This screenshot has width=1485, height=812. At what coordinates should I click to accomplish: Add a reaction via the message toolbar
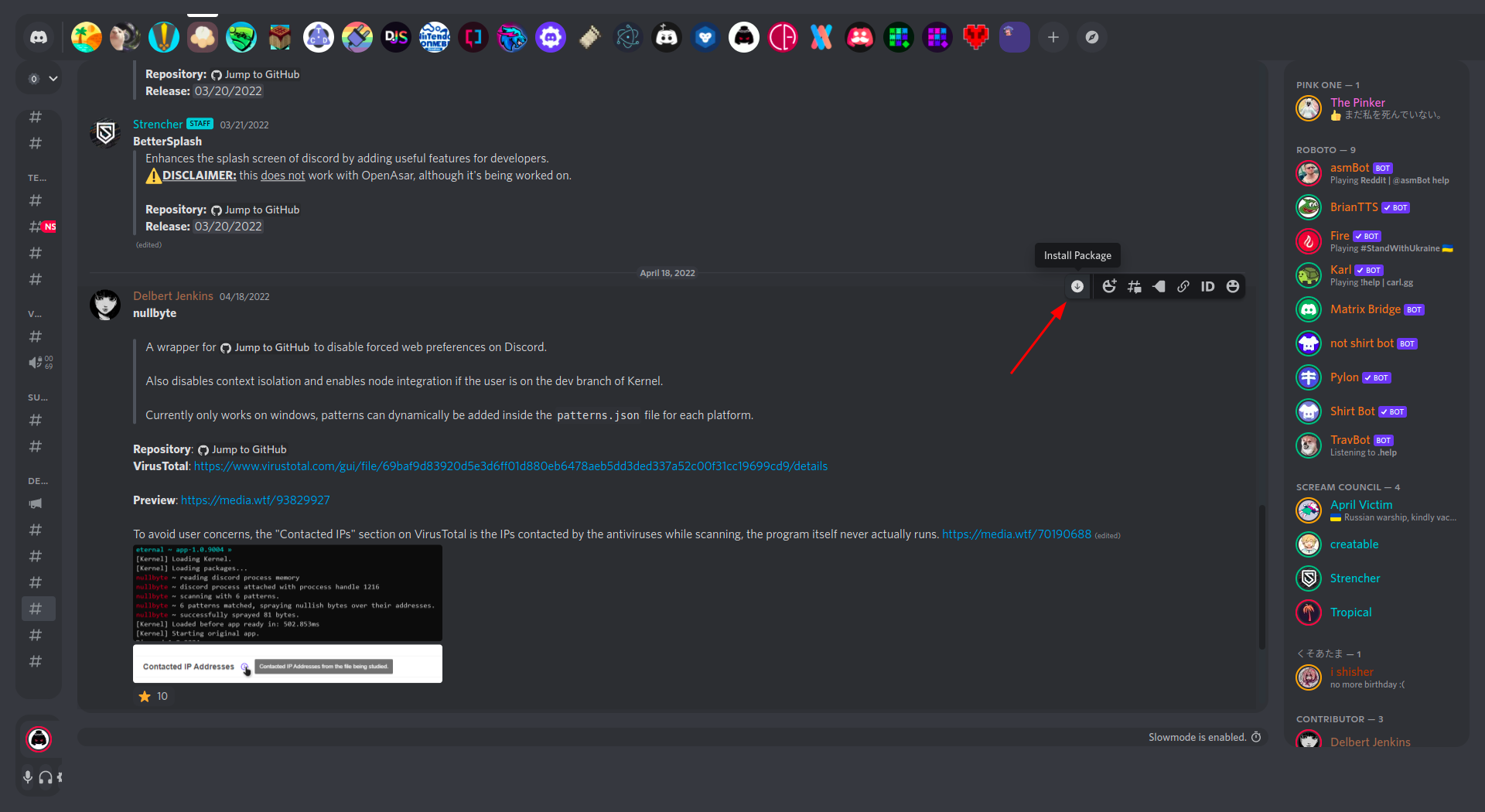1109,286
